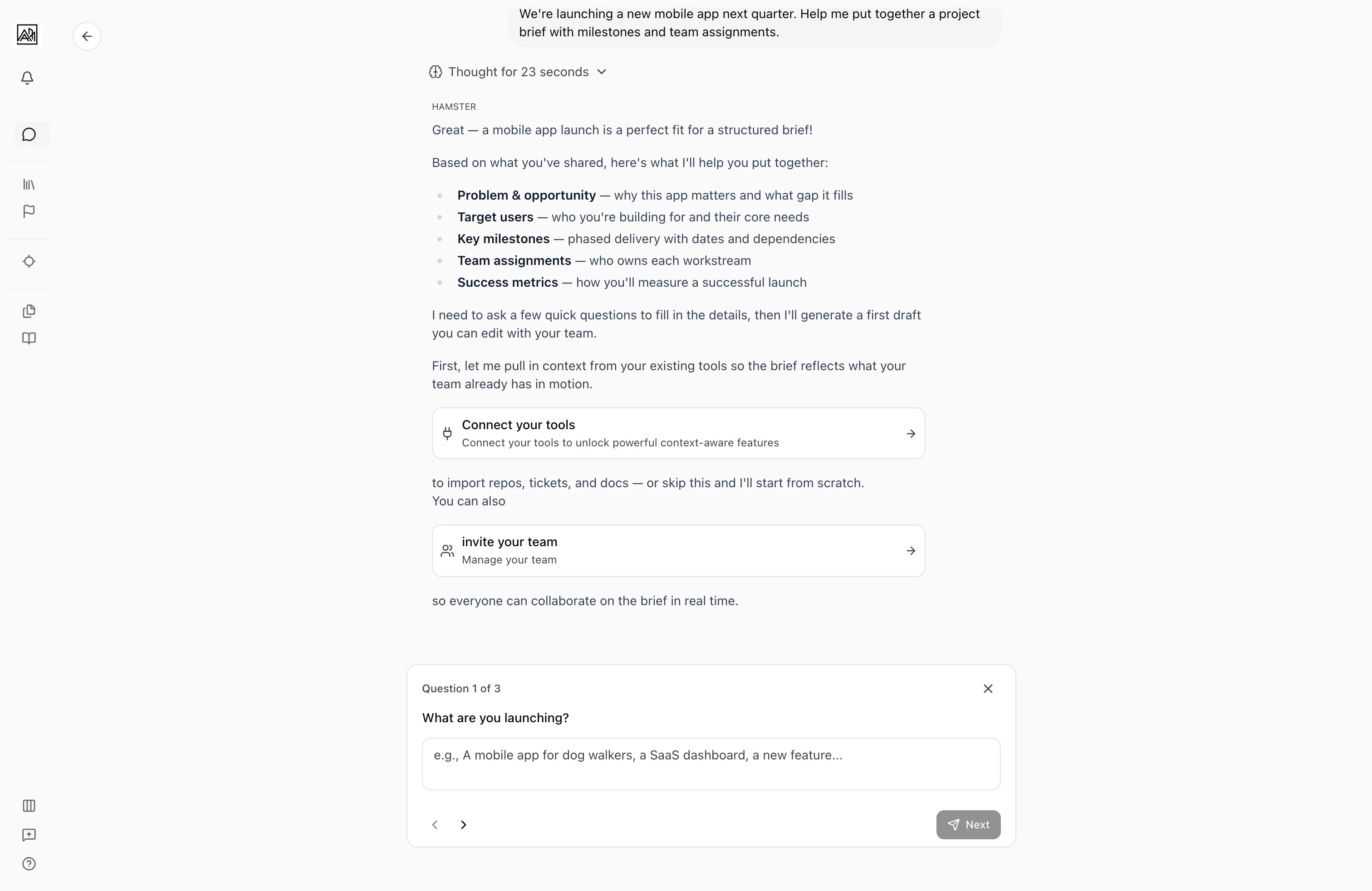The width and height of the screenshot is (1372, 891).
Task: Click the launch description text field
Action: click(710, 764)
